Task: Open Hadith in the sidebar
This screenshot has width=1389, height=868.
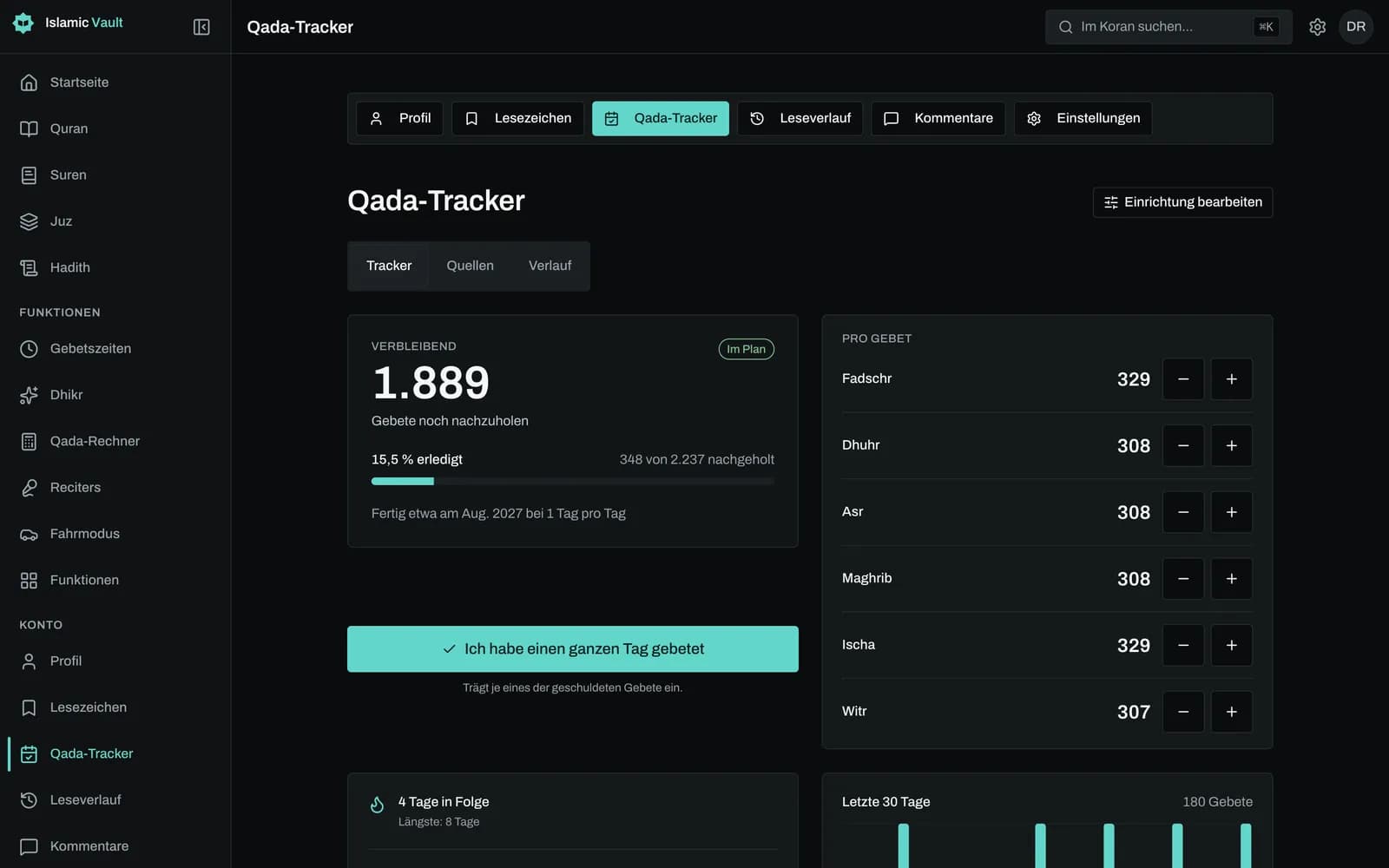Action: coord(115,267)
